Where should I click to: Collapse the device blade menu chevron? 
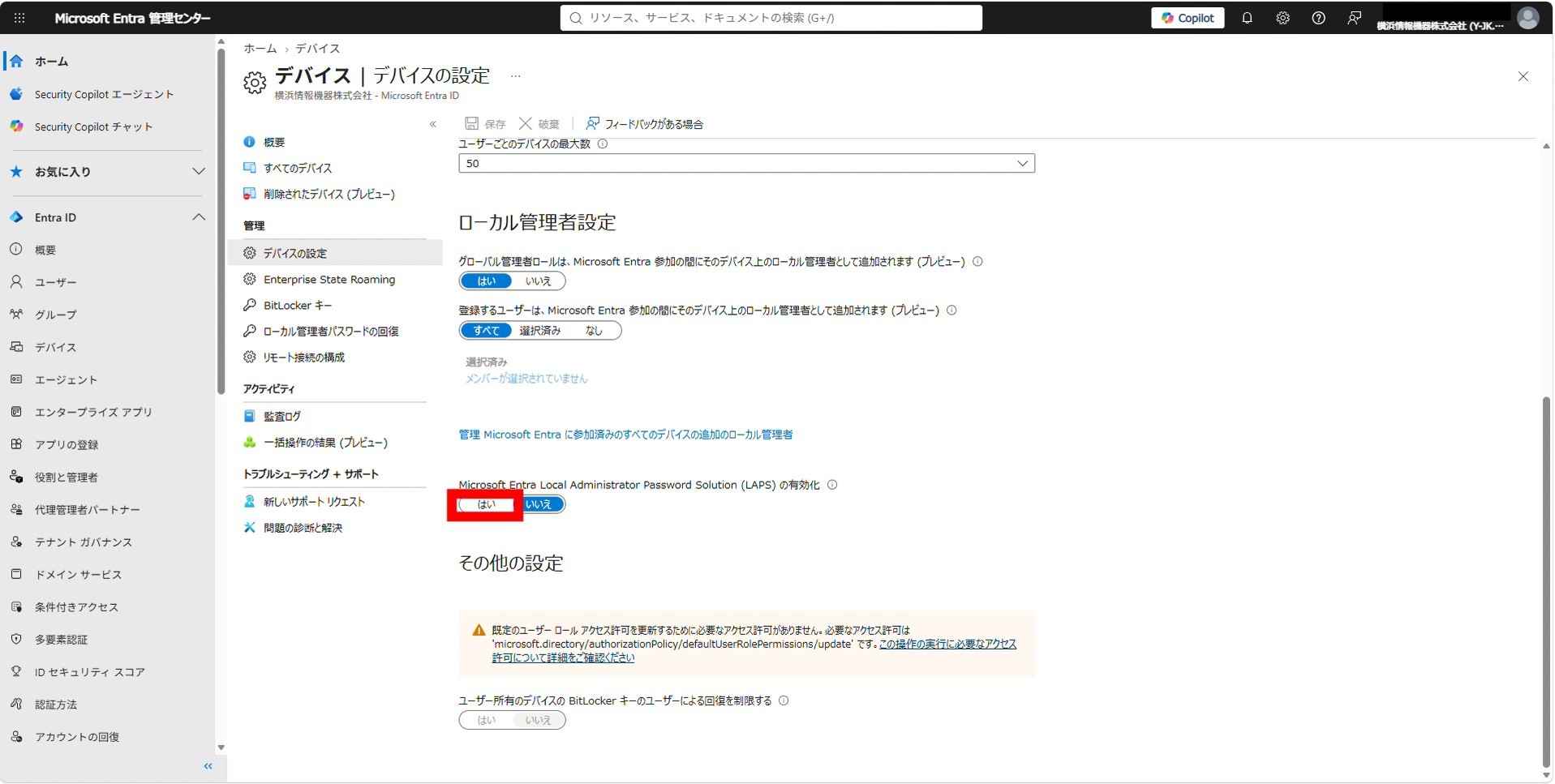[x=433, y=124]
